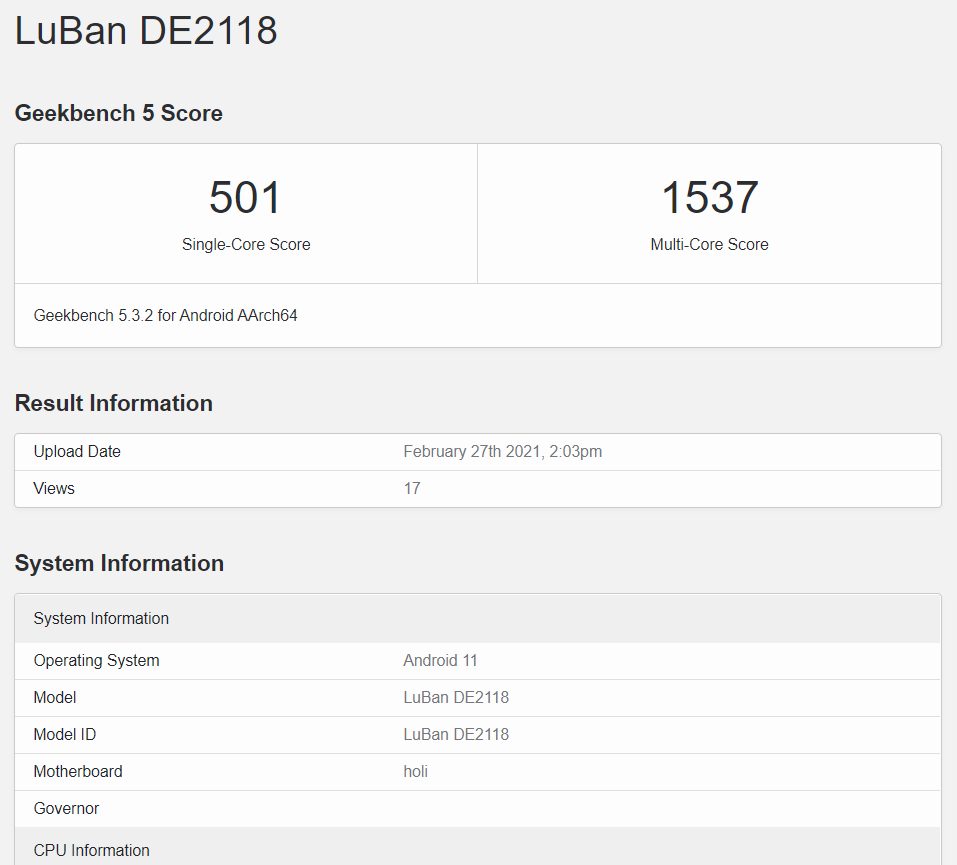Click the view count value 17
The width and height of the screenshot is (957, 865).
point(412,488)
